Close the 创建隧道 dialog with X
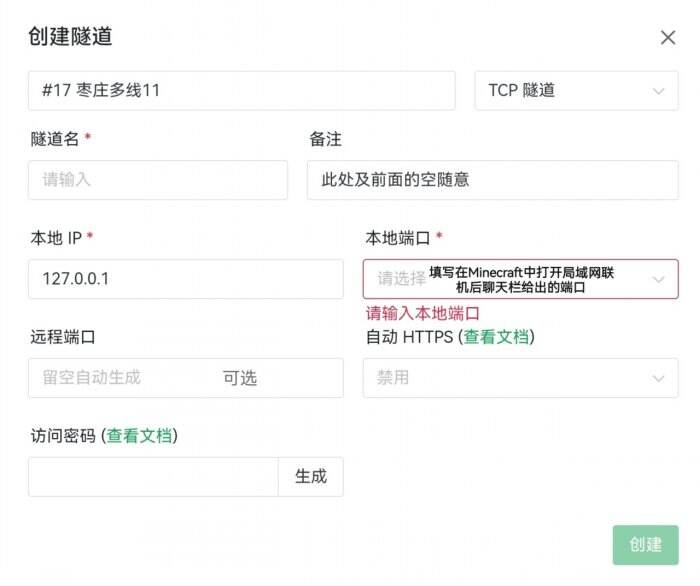The height and width of the screenshot is (586, 700). click(x=668, y=37)
